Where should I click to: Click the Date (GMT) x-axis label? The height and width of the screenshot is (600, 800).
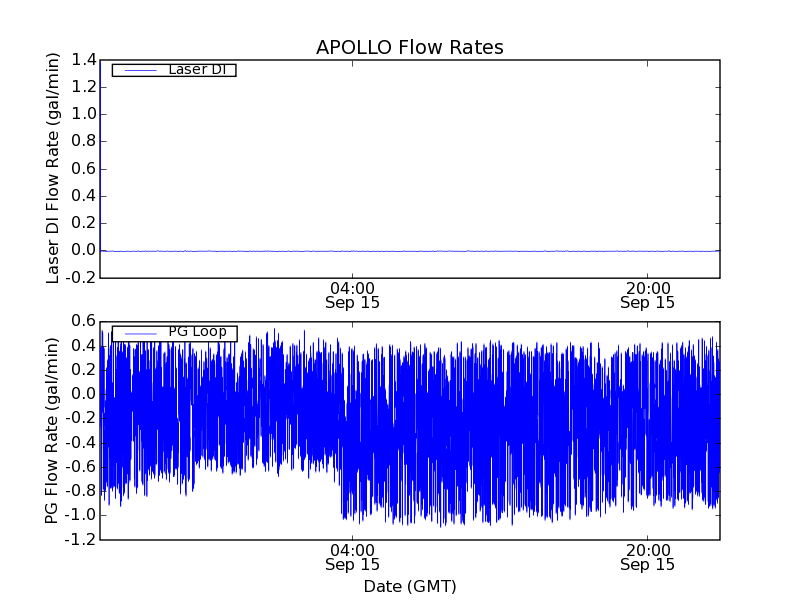tap(409, 586)
